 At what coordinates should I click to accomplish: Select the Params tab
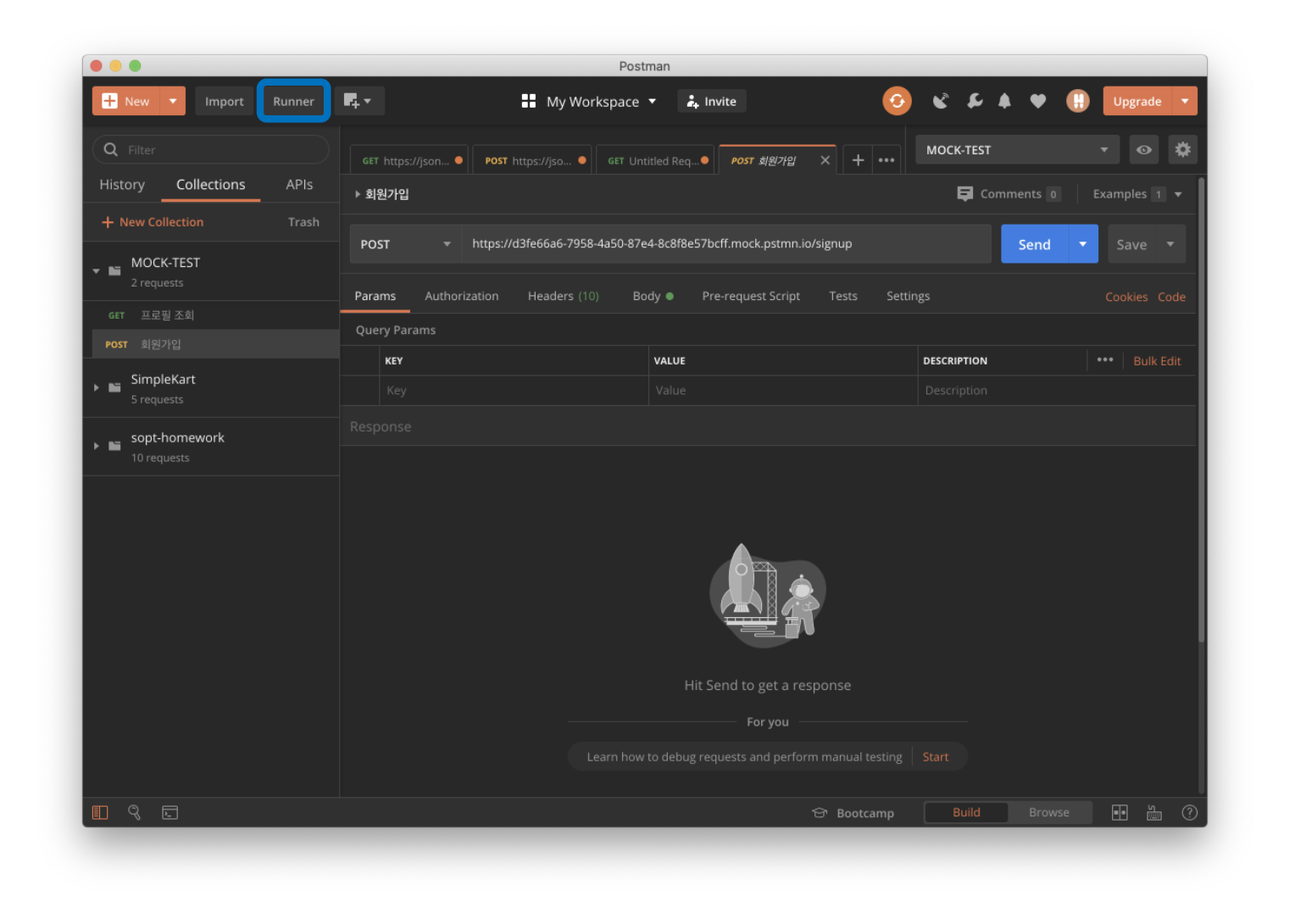(375, 296)
